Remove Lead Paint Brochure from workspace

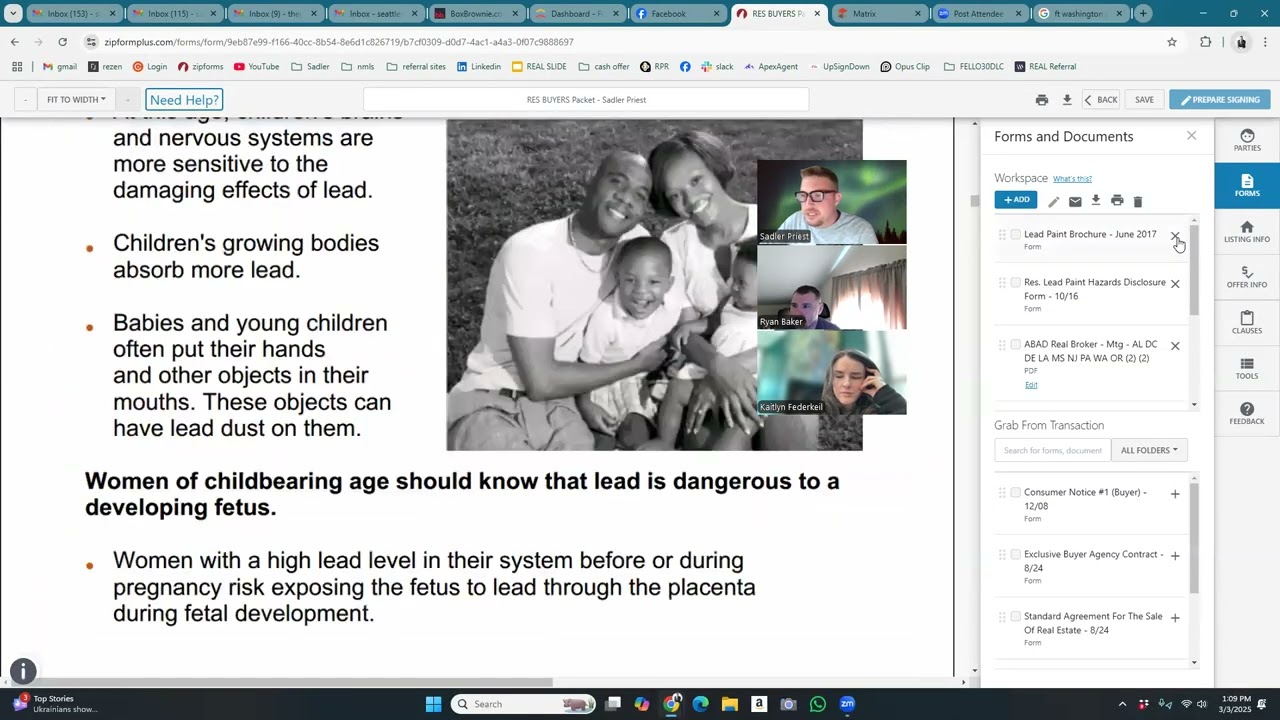click(x=1175, y=236)
